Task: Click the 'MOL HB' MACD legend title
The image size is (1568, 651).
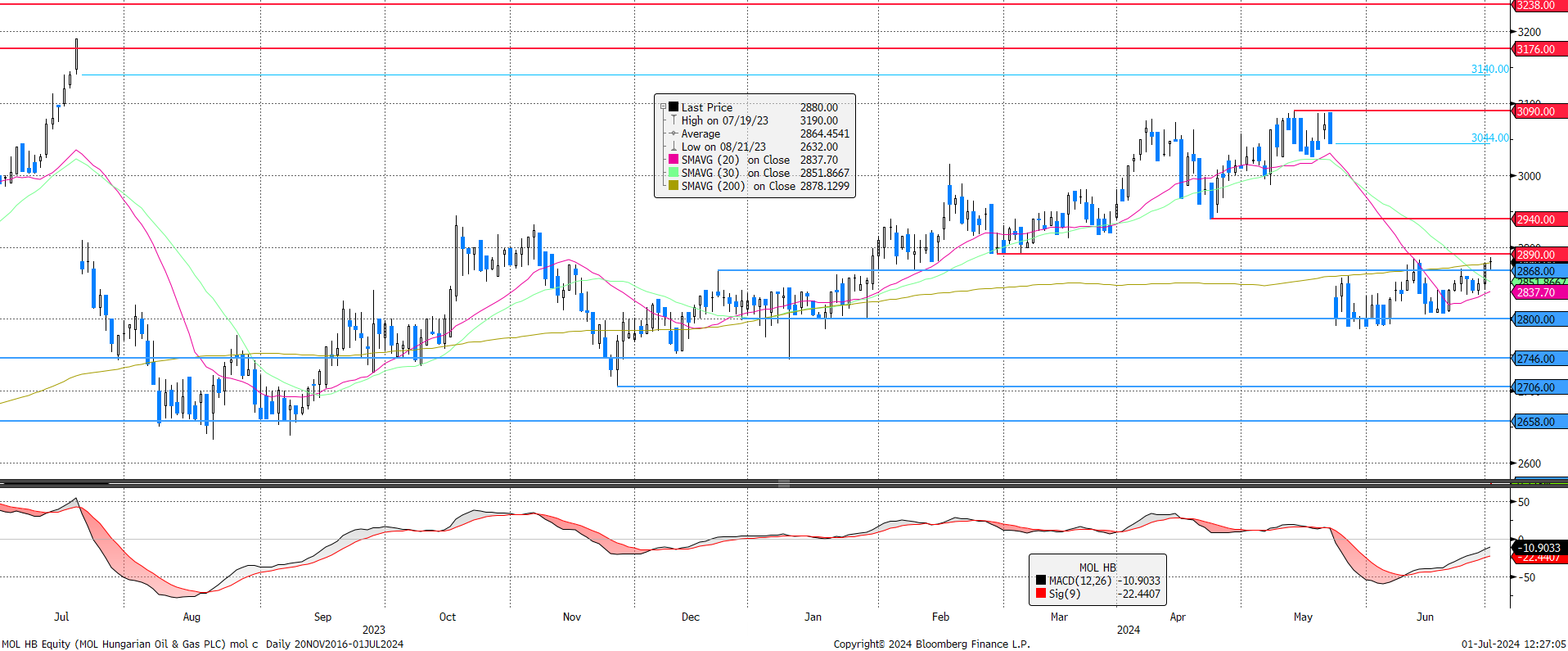Action: 1097,567
